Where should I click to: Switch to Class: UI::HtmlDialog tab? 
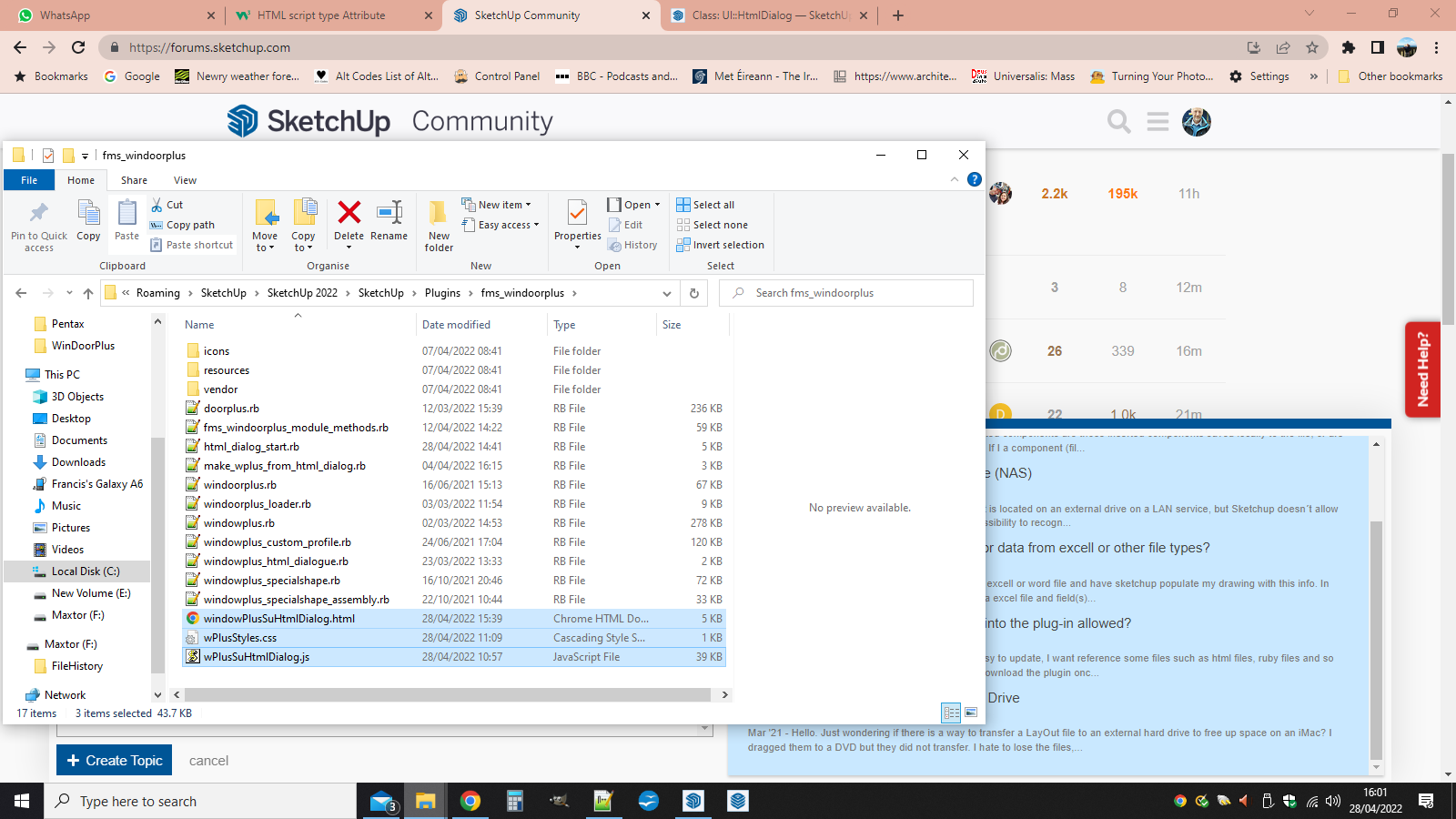tap(770, 15)
